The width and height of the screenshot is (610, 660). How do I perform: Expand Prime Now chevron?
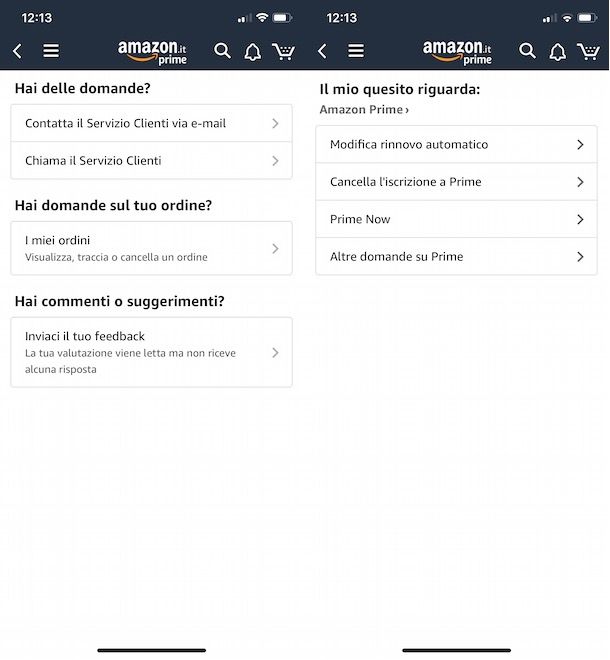tap(580, 219)
